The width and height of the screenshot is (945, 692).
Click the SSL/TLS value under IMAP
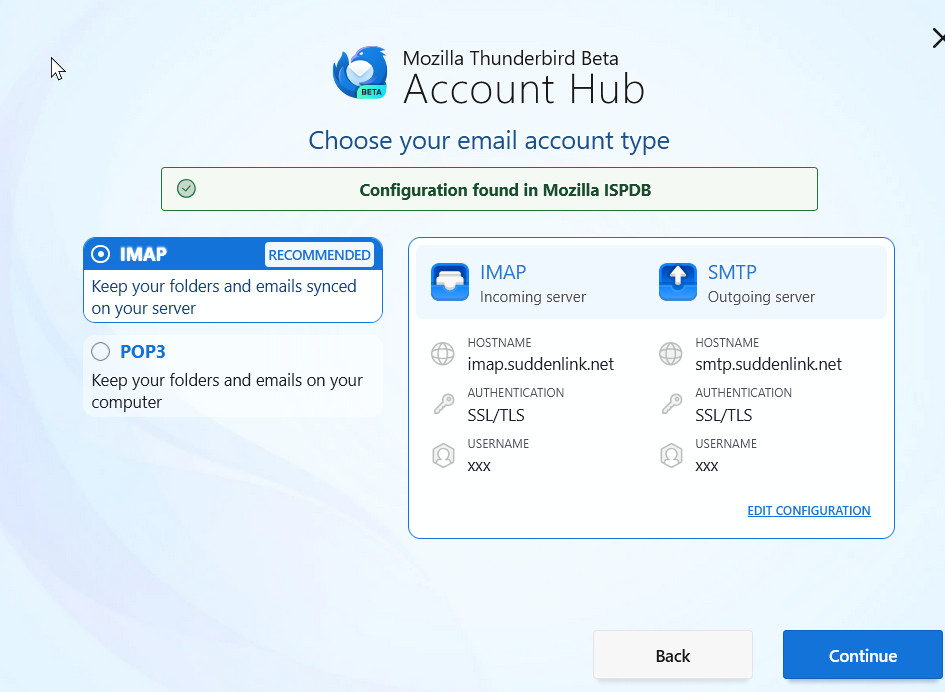click(496, 415)
